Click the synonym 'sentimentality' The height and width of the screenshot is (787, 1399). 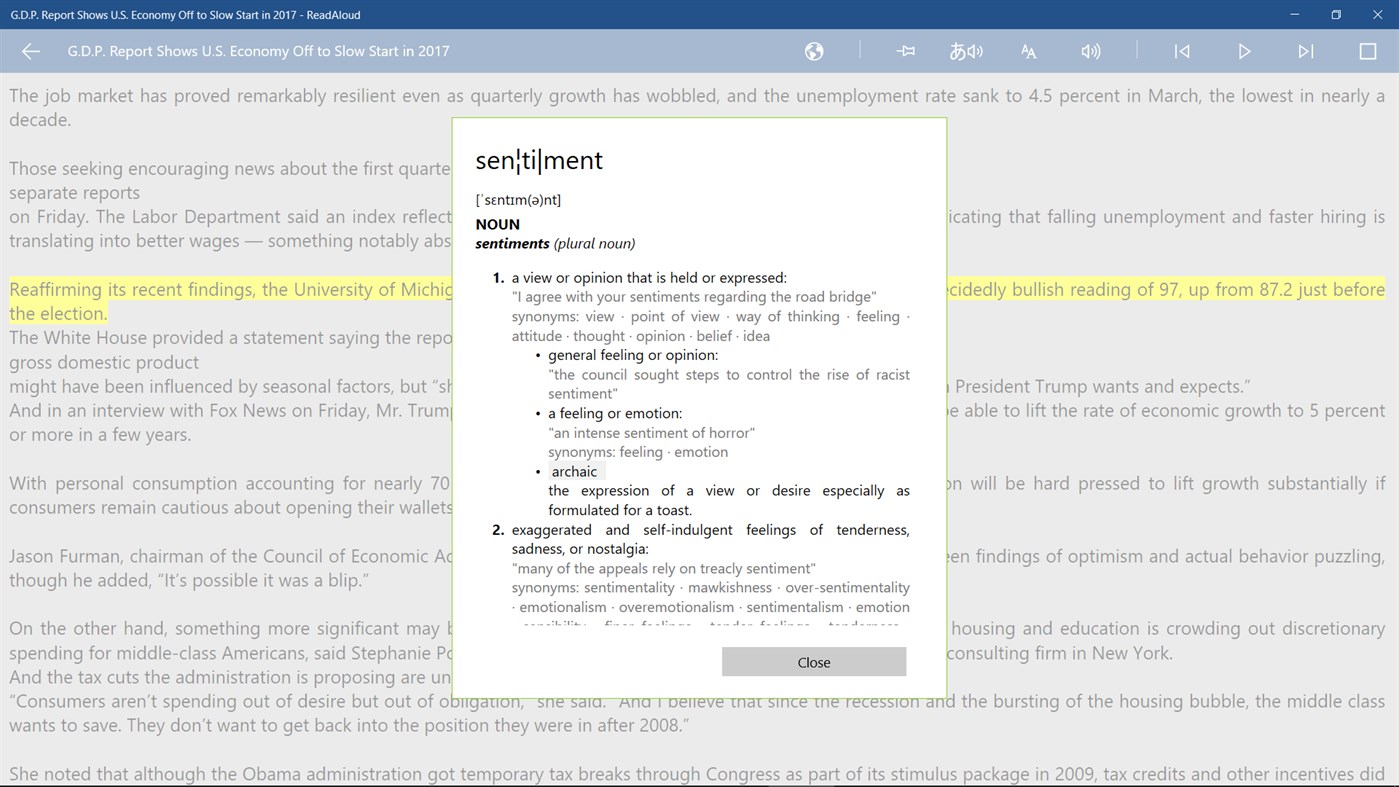point(630,587)
